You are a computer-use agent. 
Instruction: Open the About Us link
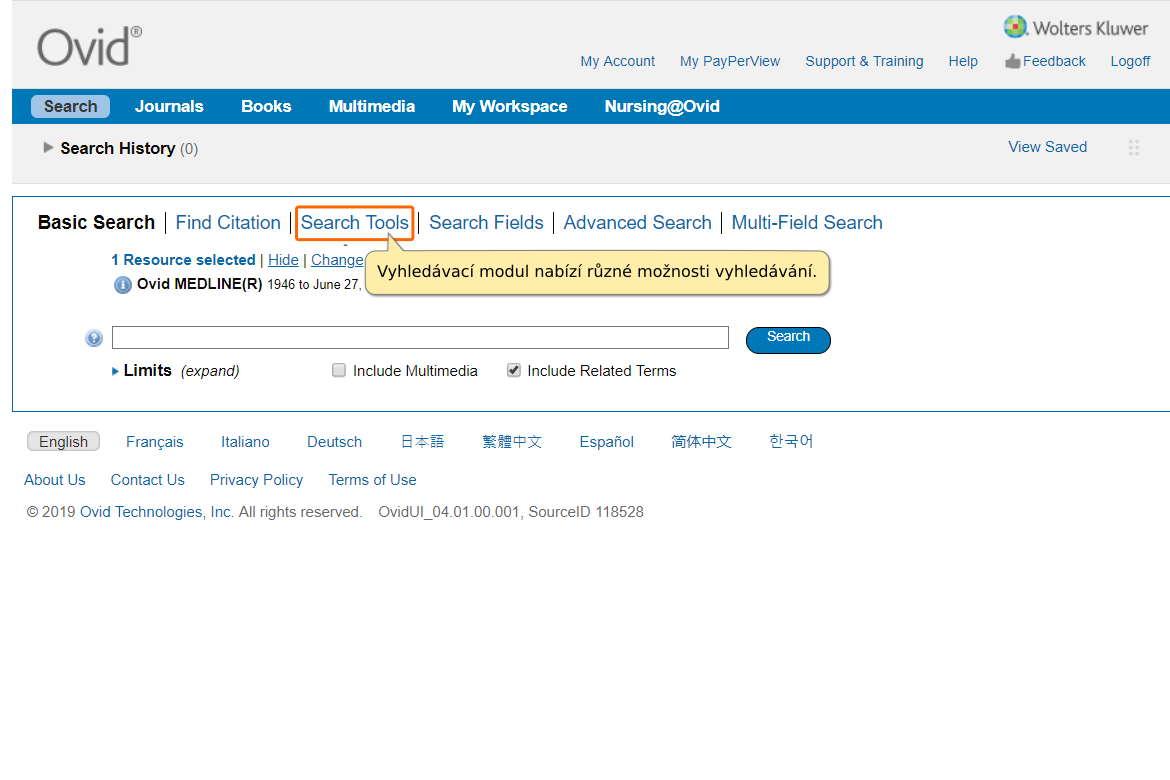point(54,480)
